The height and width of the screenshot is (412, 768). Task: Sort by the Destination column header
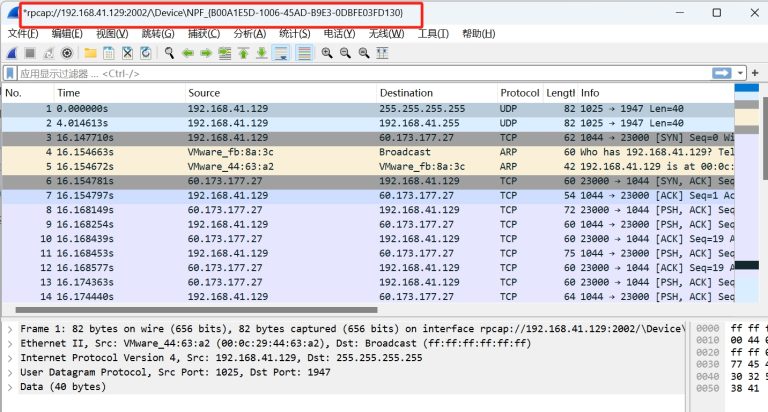437,93
